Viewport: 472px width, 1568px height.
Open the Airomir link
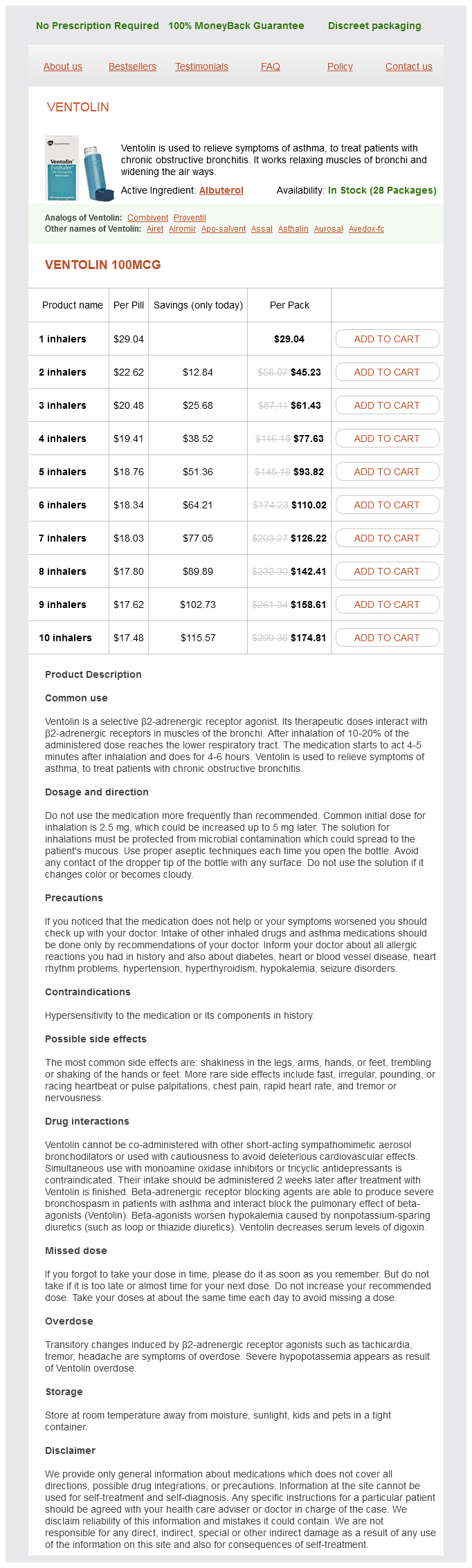182,229
